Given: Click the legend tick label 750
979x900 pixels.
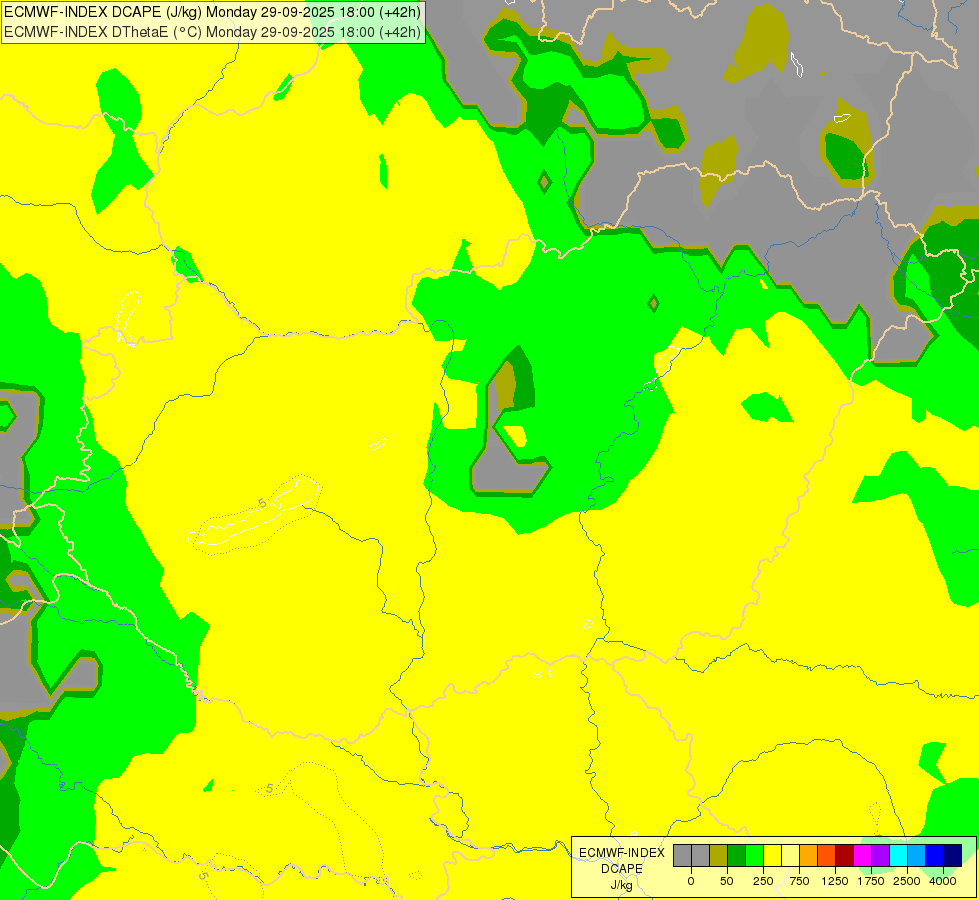Looking at the screenshot, I should 799,881.
